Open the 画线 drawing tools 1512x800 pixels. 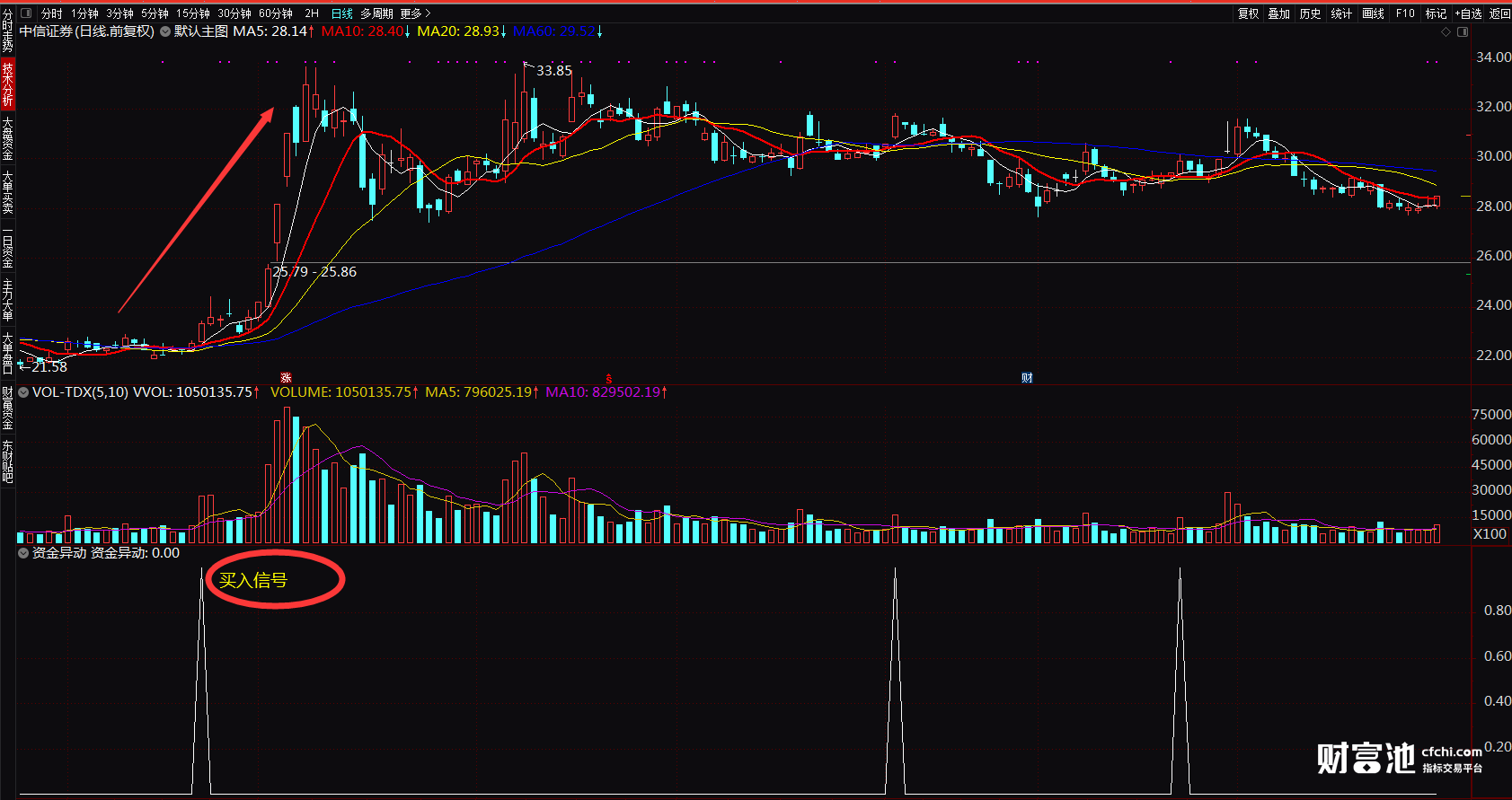[1373, 13]
